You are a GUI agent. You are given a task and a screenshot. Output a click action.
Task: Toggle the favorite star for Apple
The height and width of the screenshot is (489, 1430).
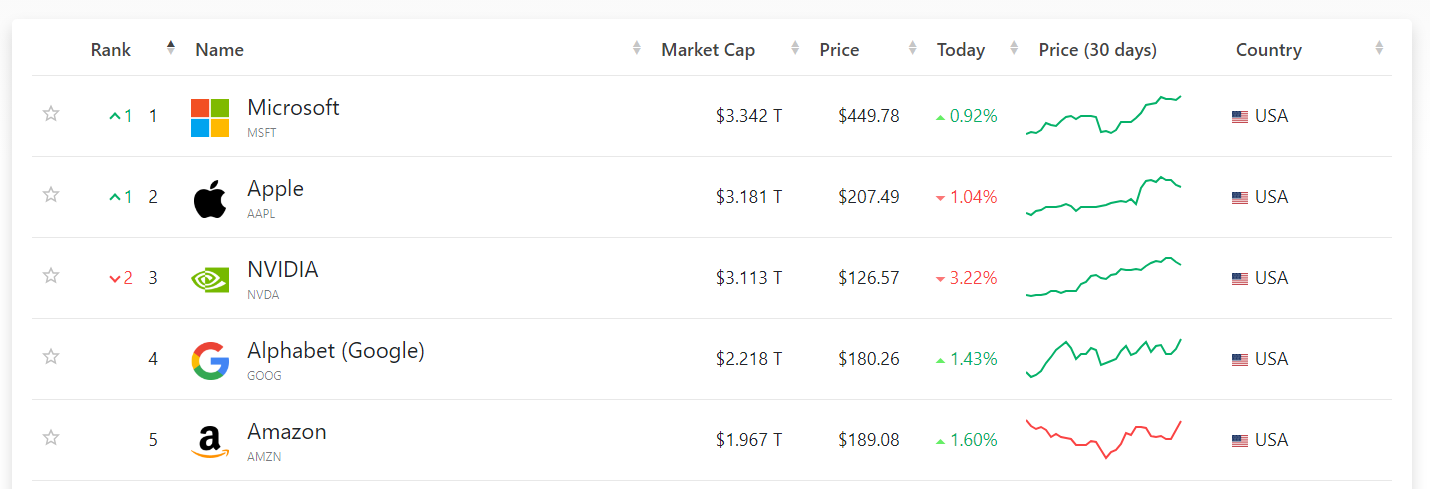tap(51, 195)
